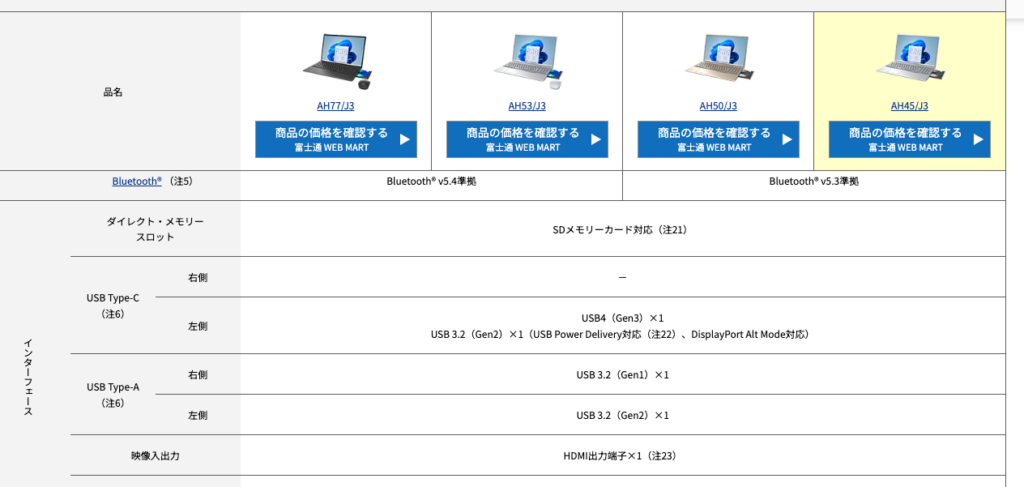1024x487 pixels.
Task: Select the 'USB4（Gen3）×1' text
Action: [622, 318]
